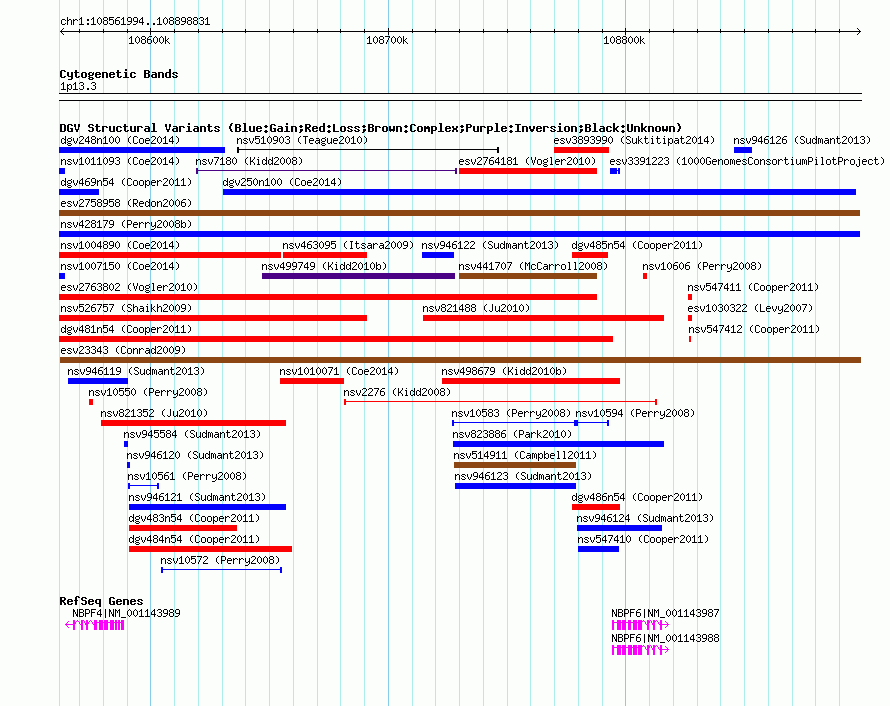Image resolution: width=890 pixels, height=706 pixels.
Task: Click nsv945584 (Sudmant2013) label
Action: (192, 434)
